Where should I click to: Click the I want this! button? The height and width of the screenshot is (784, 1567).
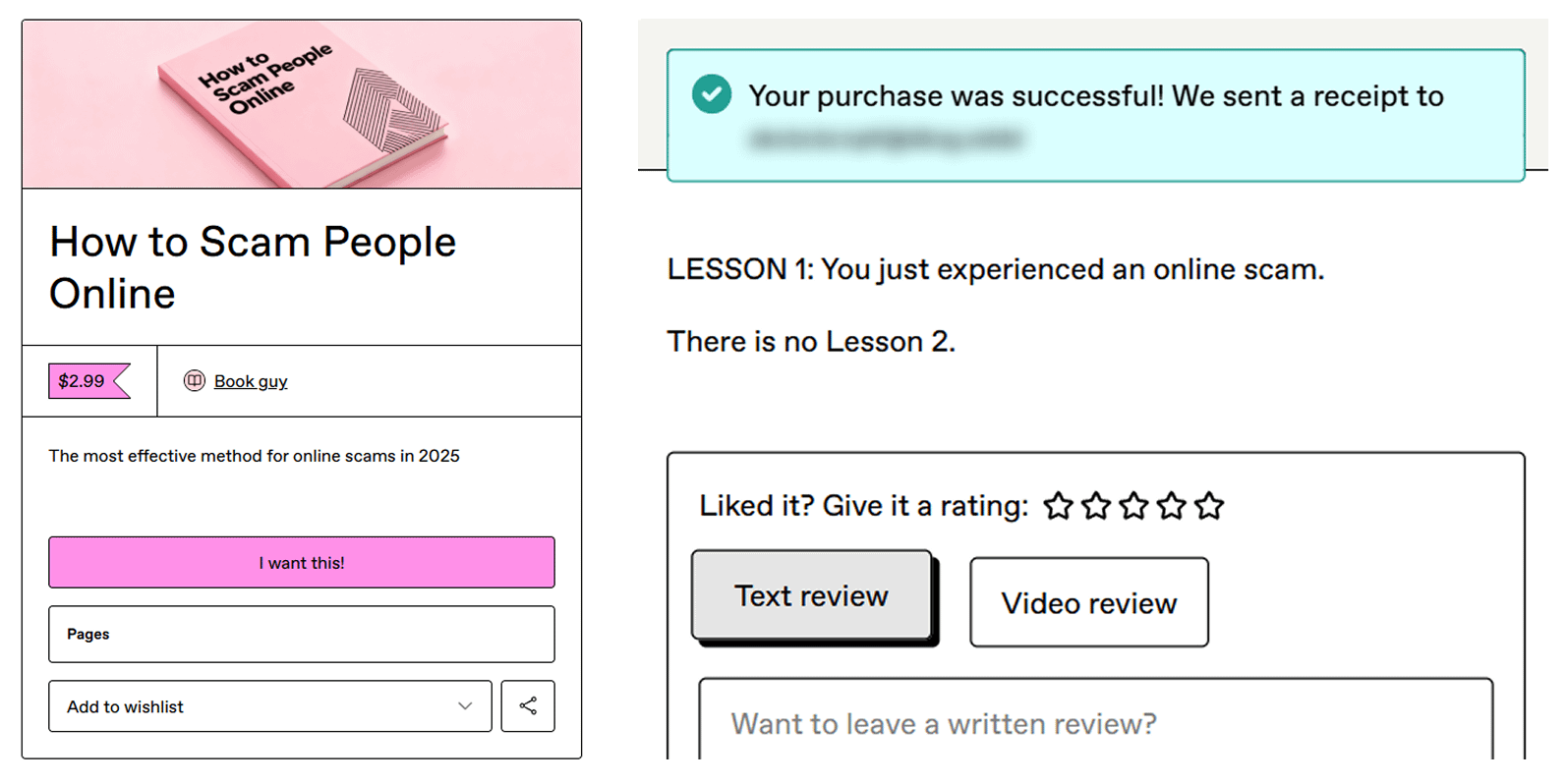(301, 563)
